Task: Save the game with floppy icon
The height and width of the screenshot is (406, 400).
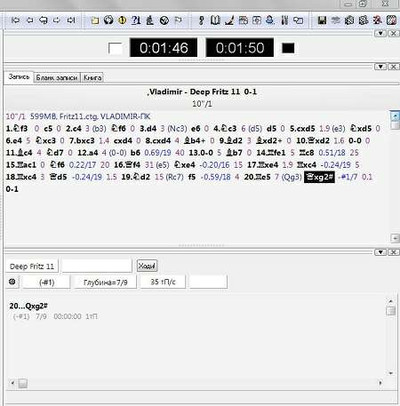Action: tap(322, 21)
